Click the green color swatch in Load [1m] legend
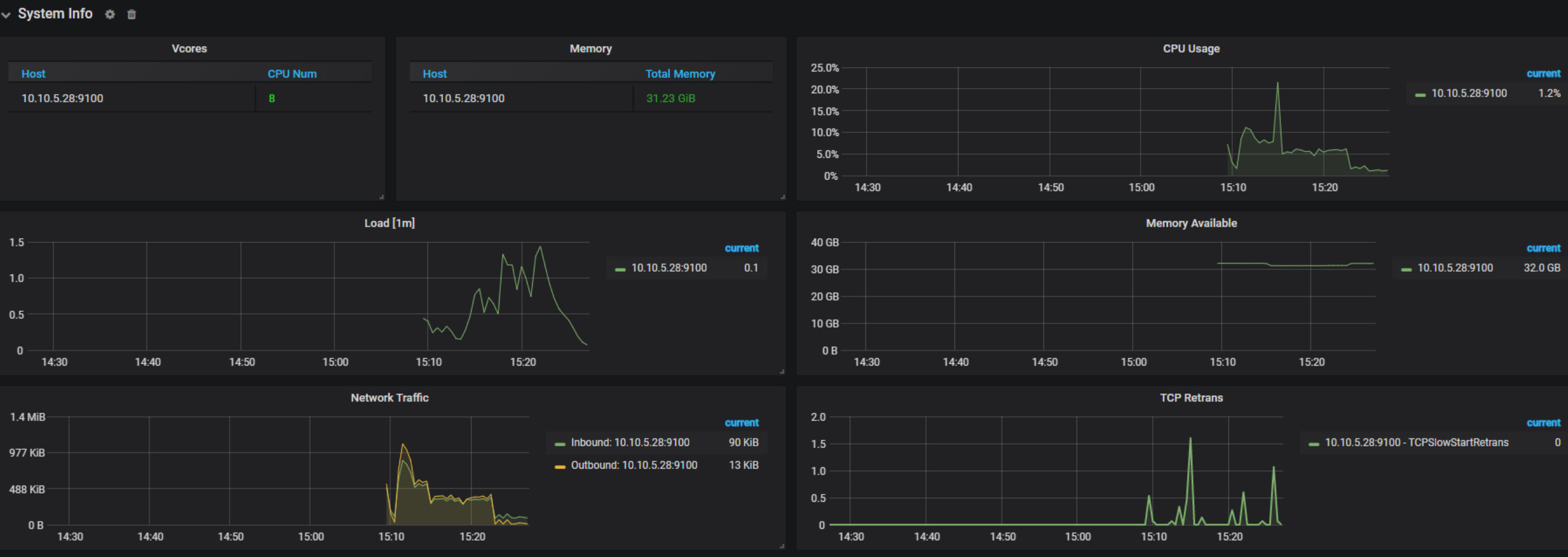Image resolution: width=1568 pixels, height=557 pixels. click(x=620, y=269)
